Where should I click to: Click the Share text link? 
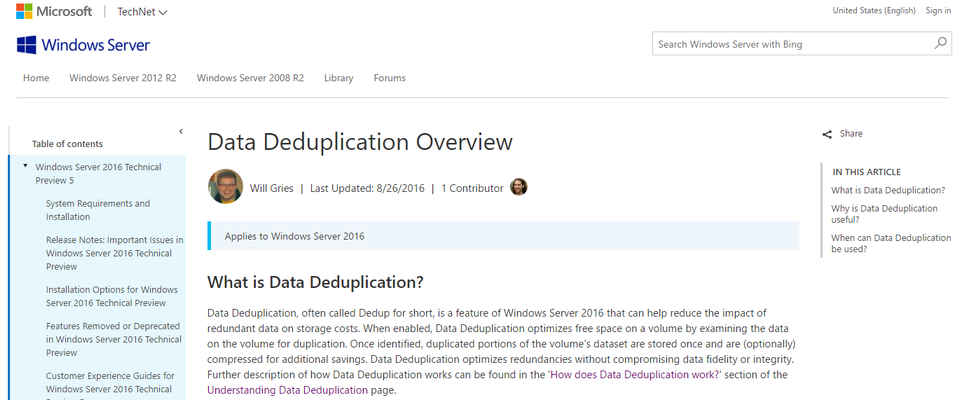point(851,134)
